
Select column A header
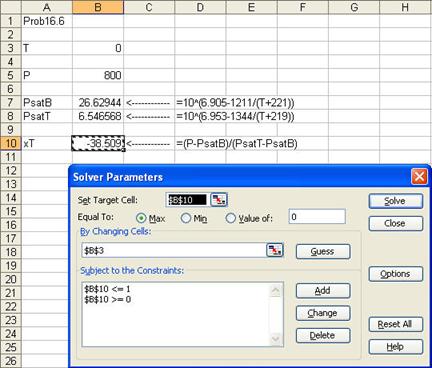click(x=47, y=7)
